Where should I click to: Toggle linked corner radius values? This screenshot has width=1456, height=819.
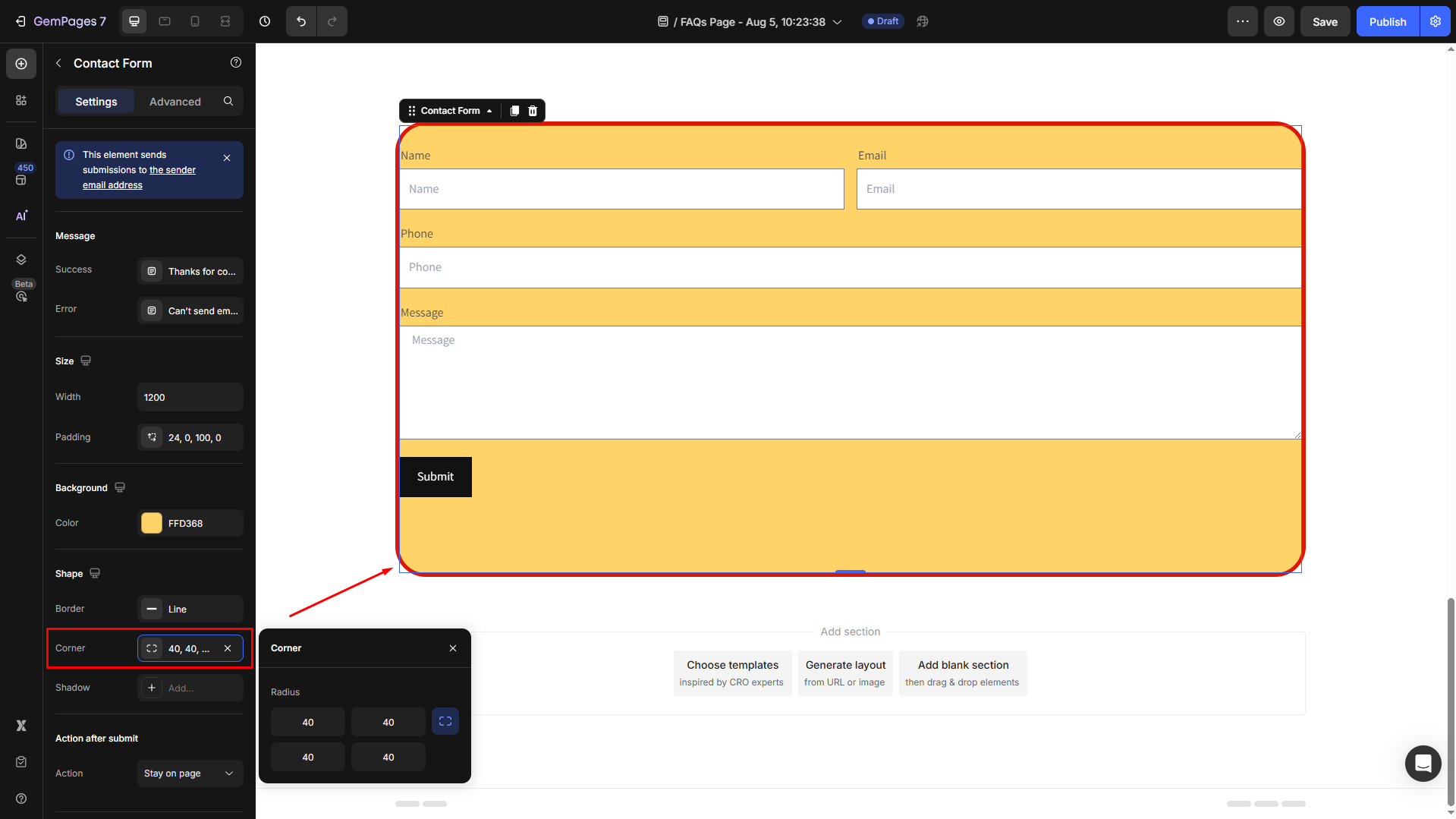point(445,722)
